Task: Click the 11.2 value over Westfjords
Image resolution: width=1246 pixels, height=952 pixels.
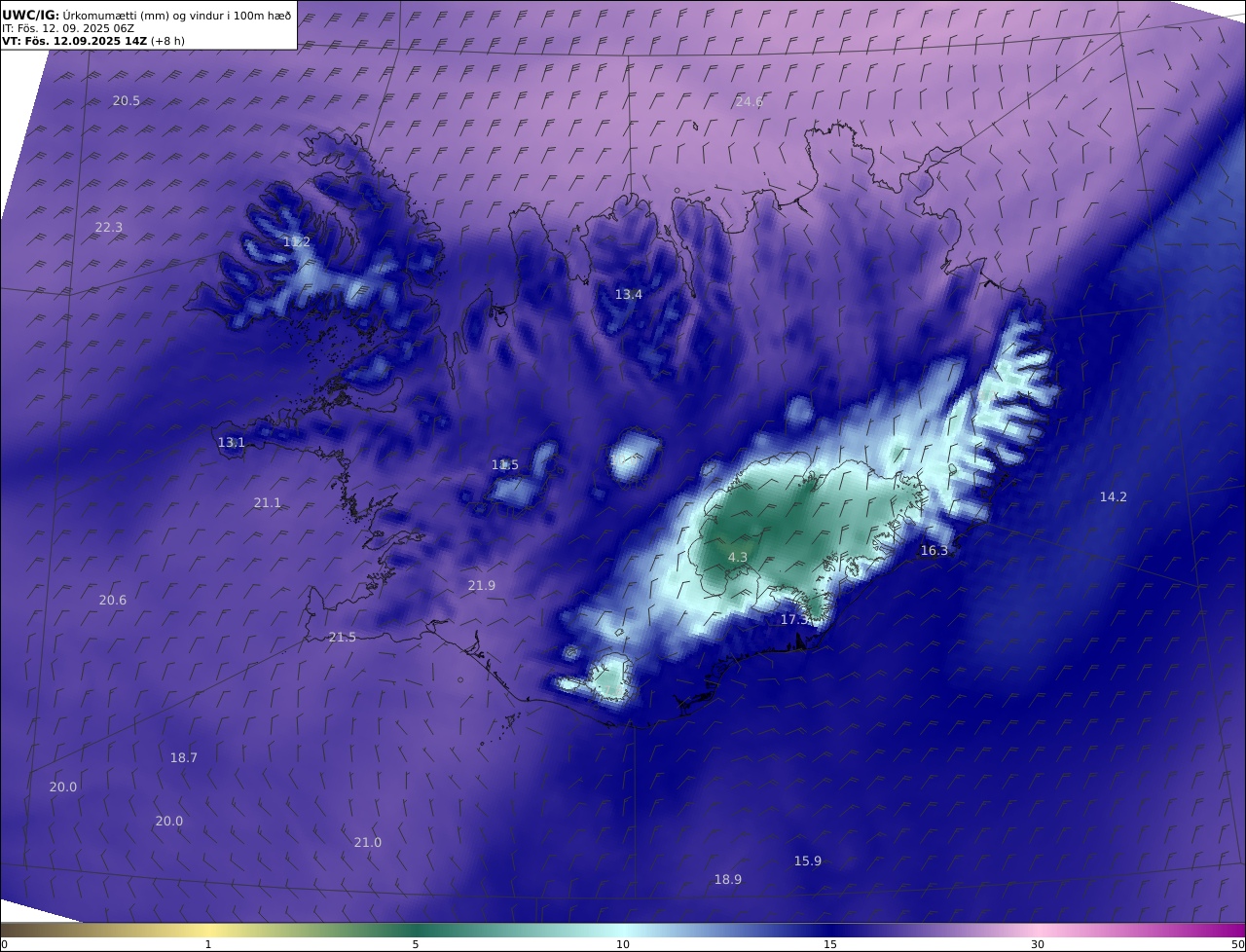Action: click(297, 242)
